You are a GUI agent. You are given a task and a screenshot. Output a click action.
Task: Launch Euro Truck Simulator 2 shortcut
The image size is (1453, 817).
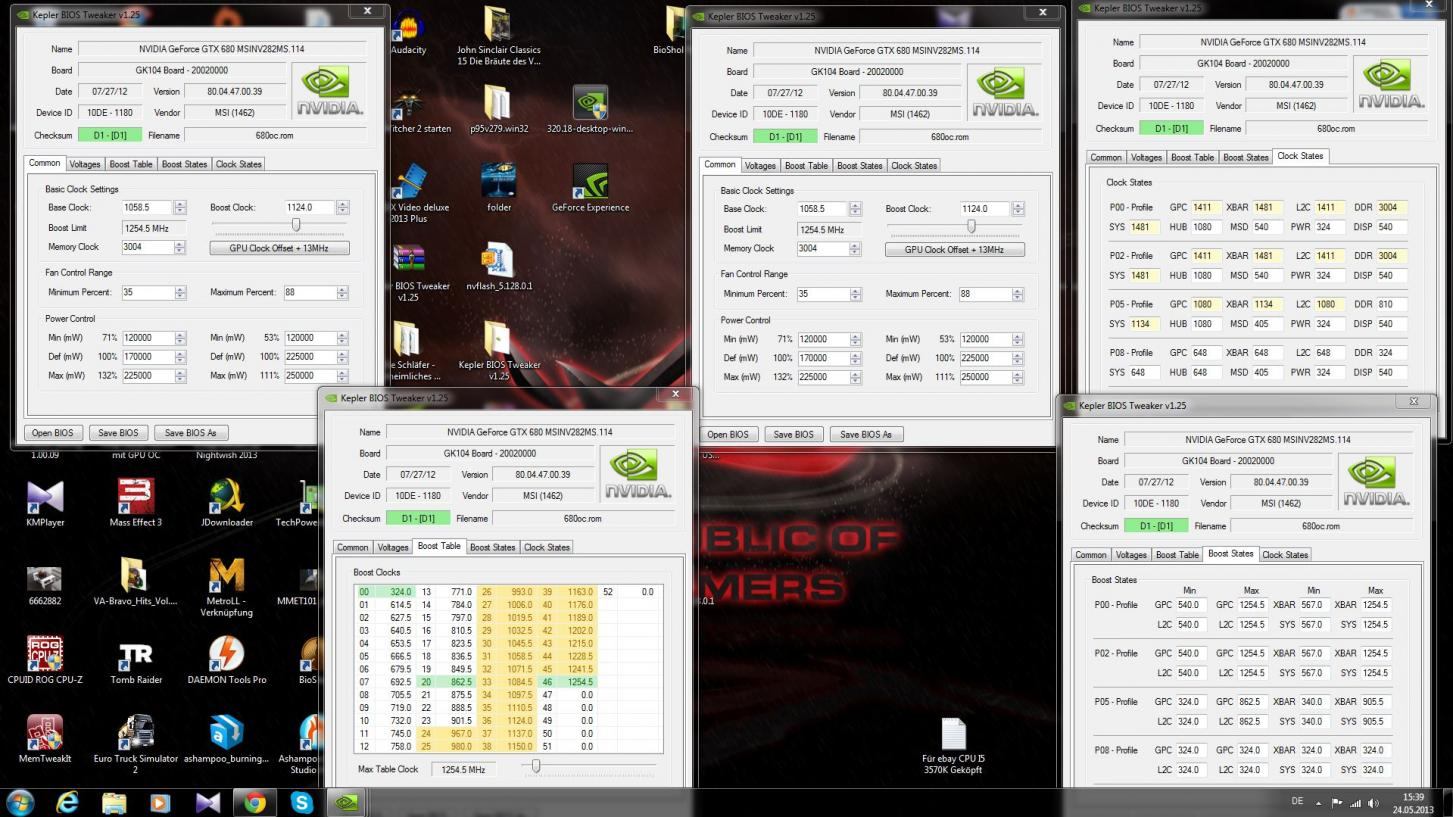click(136, 745)
